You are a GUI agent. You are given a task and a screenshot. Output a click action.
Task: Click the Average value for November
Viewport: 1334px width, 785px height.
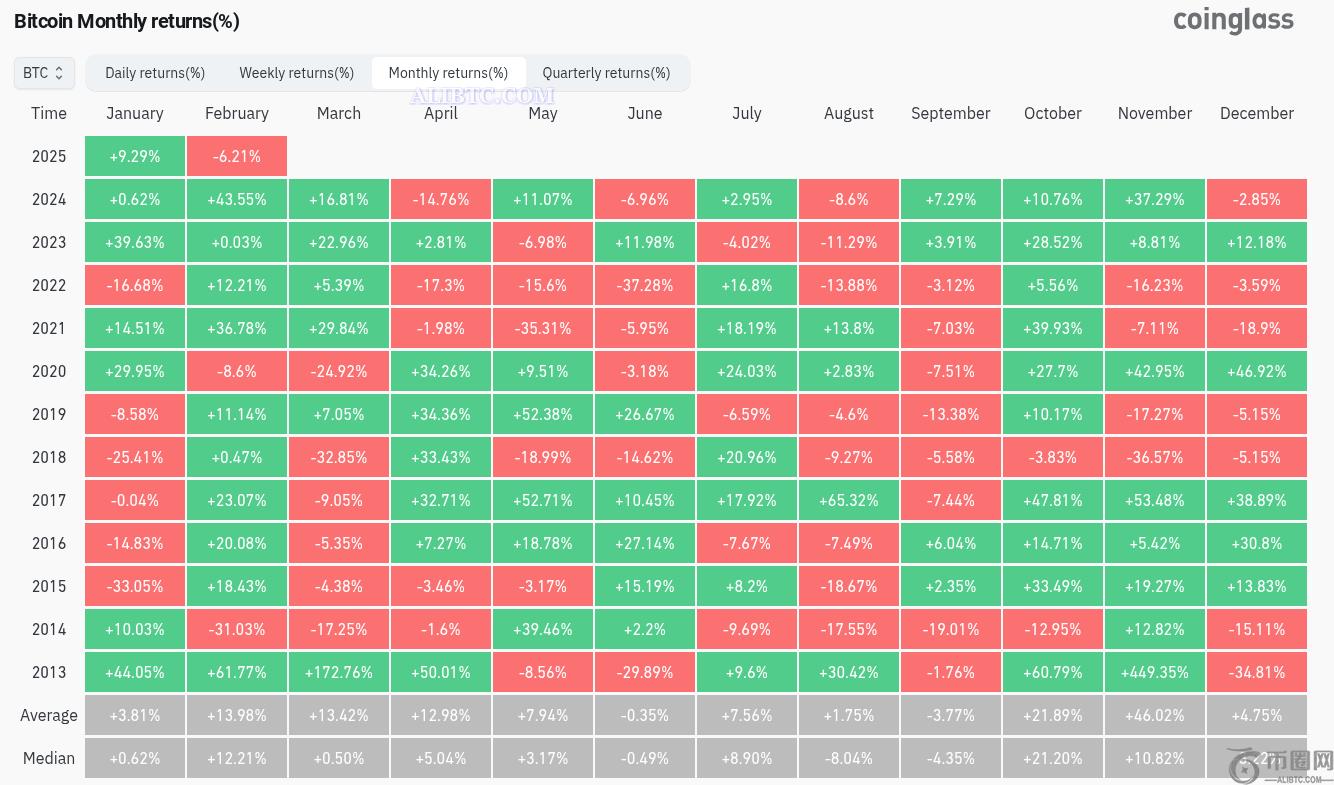coord(1155,715)
